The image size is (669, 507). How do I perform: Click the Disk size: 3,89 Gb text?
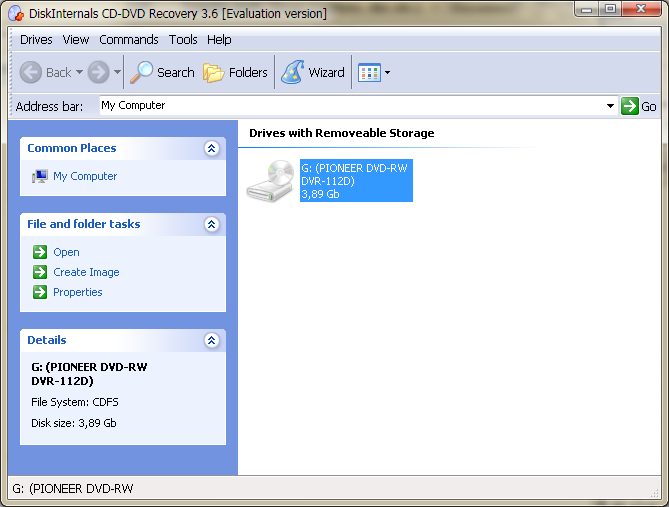tap(74, 423)
